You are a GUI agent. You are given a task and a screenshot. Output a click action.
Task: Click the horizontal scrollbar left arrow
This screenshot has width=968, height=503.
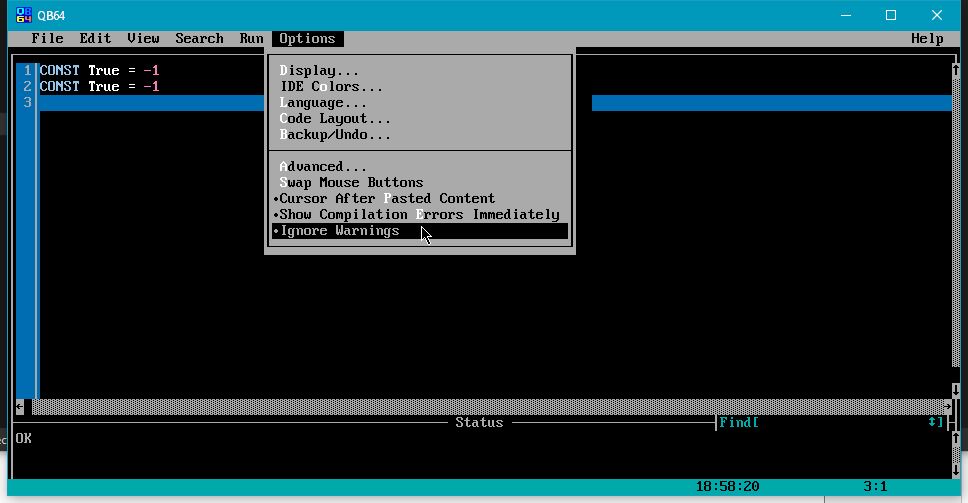coord(20,407)
